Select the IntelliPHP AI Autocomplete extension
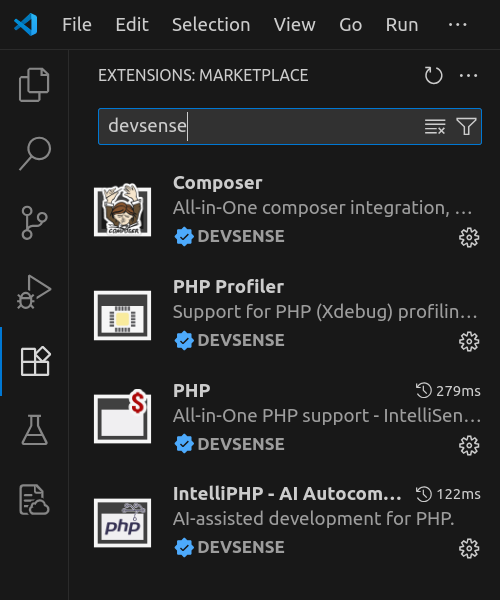The image size is (500, 600). tap(287, 521)
